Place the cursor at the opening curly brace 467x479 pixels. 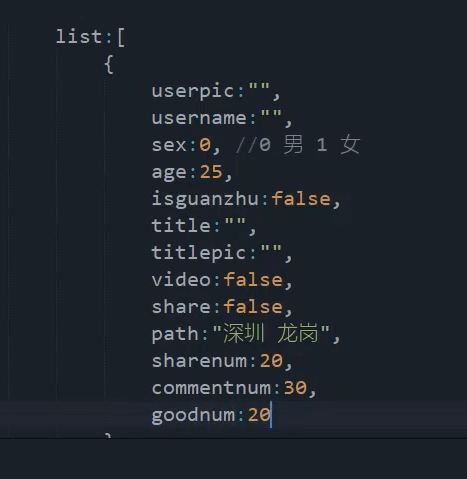tap(109, 64)
